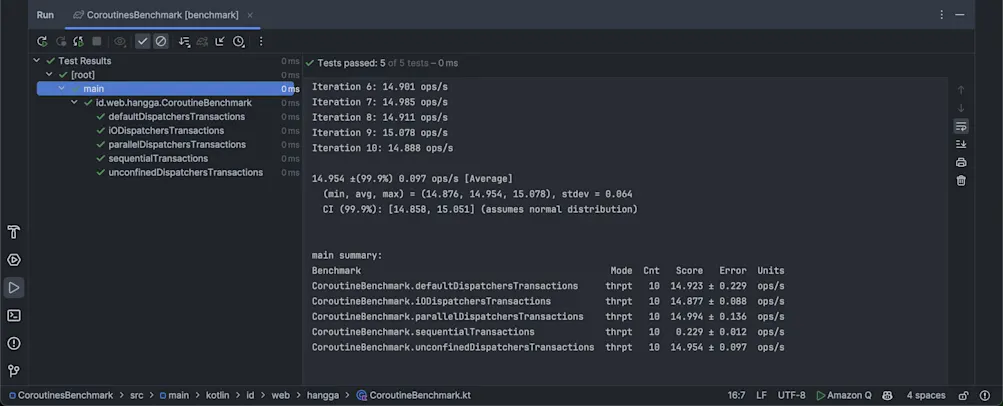Image resolution: width=1003 pixels, height=406 pixels.
Task: Open the eye view options icon
Action: point(120,42)
